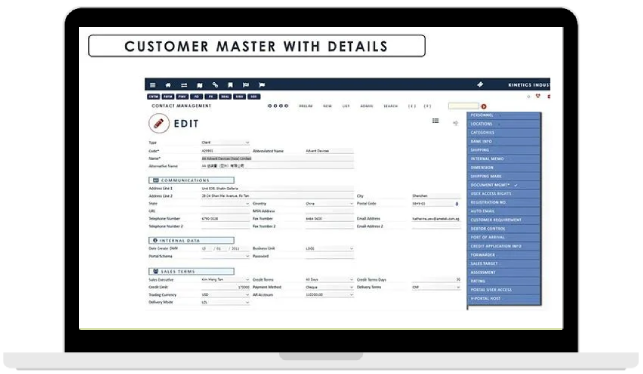Open Document Mgmt menu entry
The height and width of the screenshot is (374, 643).
pyautogui.click(x=504, y=185)
